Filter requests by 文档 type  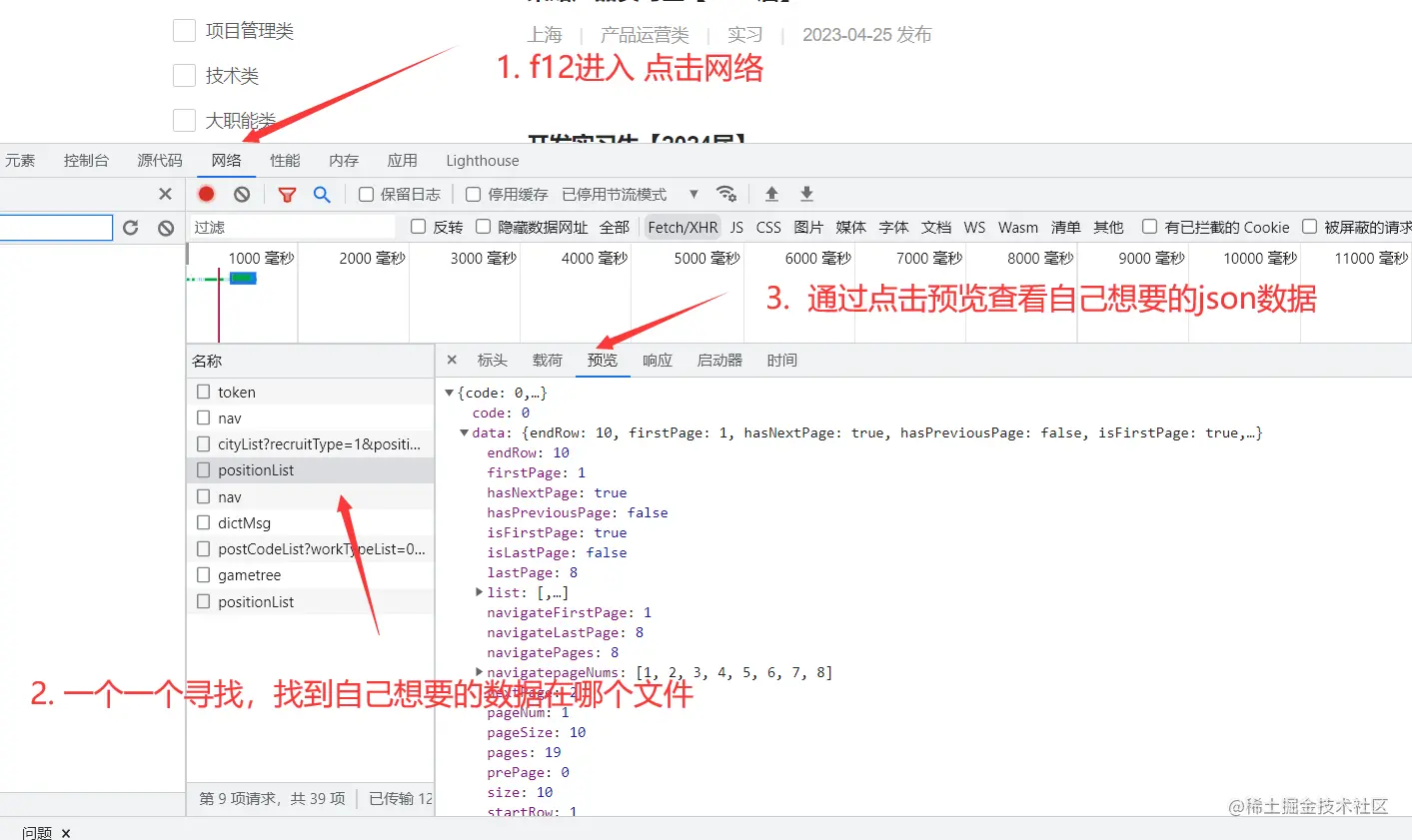click(x=936, y=227)
